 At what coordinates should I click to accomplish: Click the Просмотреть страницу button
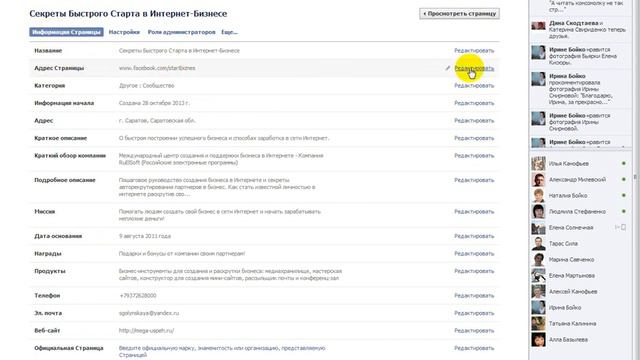coord(459,13)
